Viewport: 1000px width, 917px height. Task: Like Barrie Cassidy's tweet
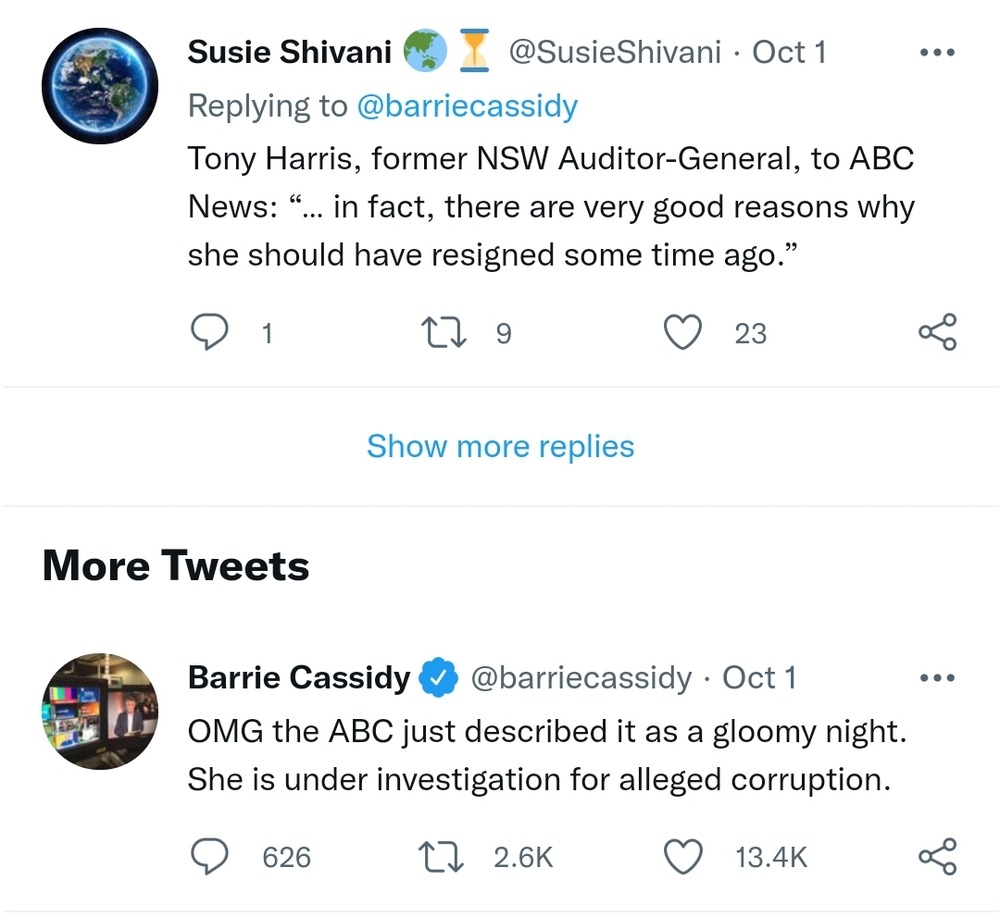[x=684, y=856]
